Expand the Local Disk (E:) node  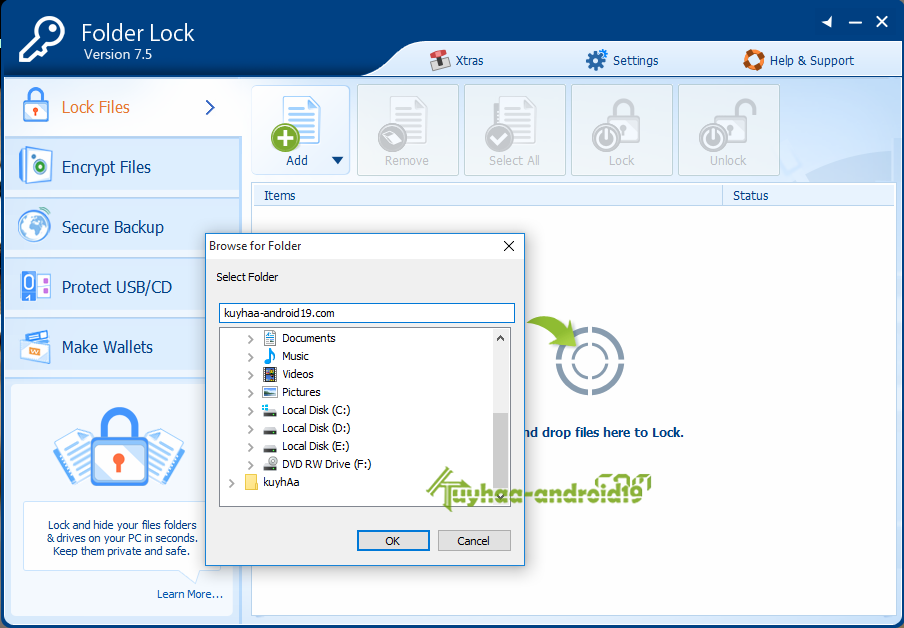pos(250,447)
